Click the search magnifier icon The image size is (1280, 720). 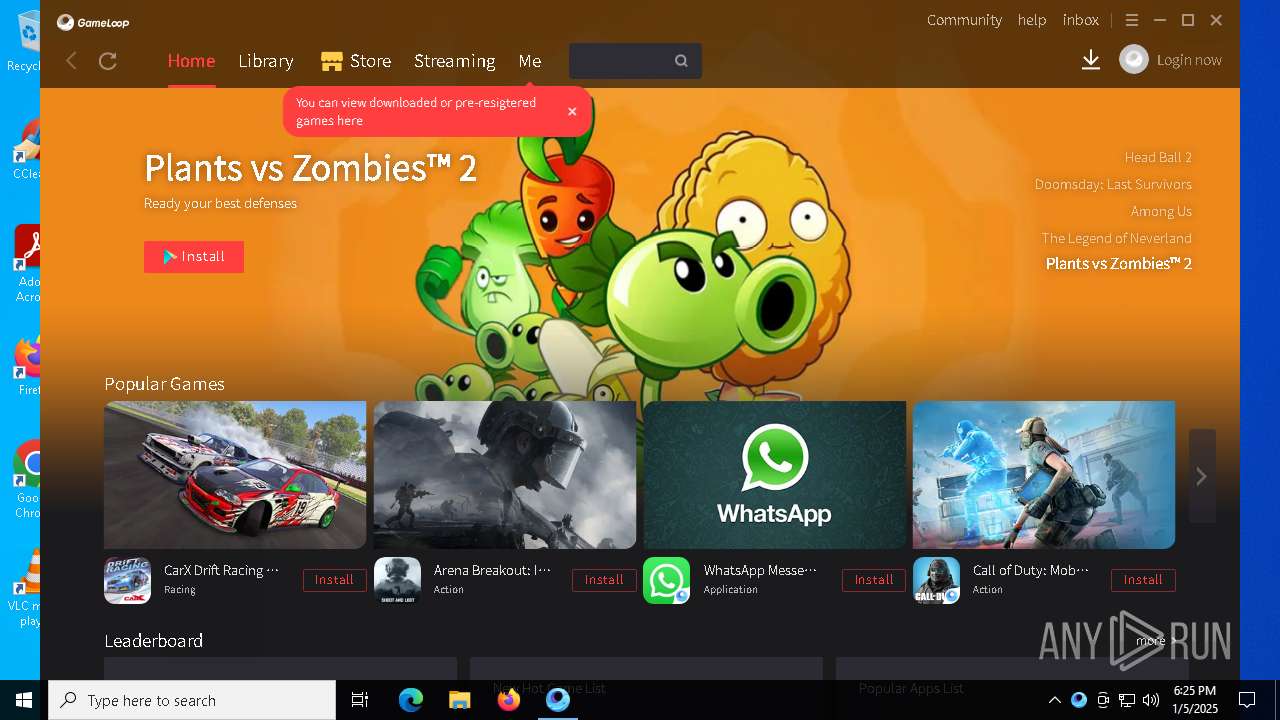coord(681,61)
